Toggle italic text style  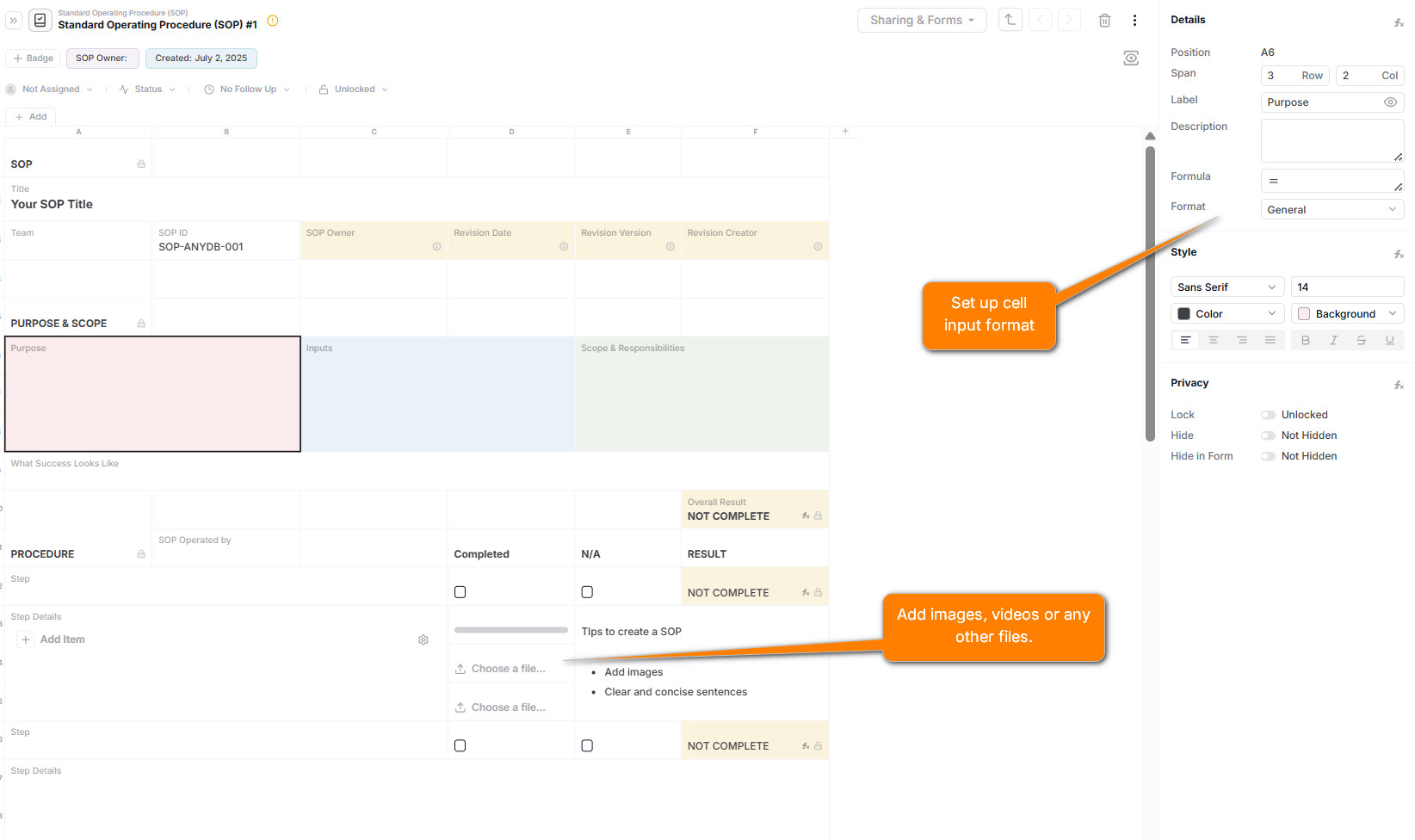click(1333, 340)
